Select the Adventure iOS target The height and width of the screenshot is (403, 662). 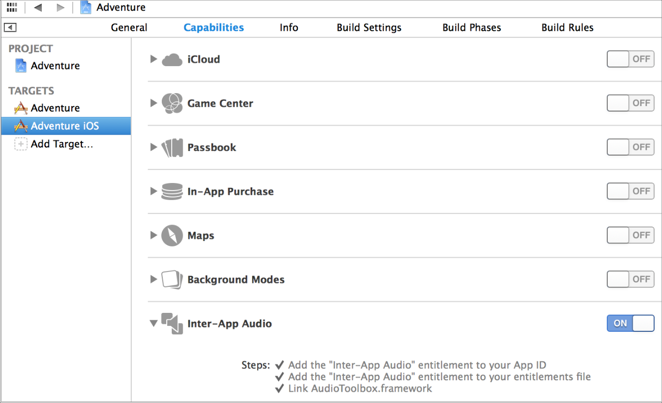coord(66,126)
